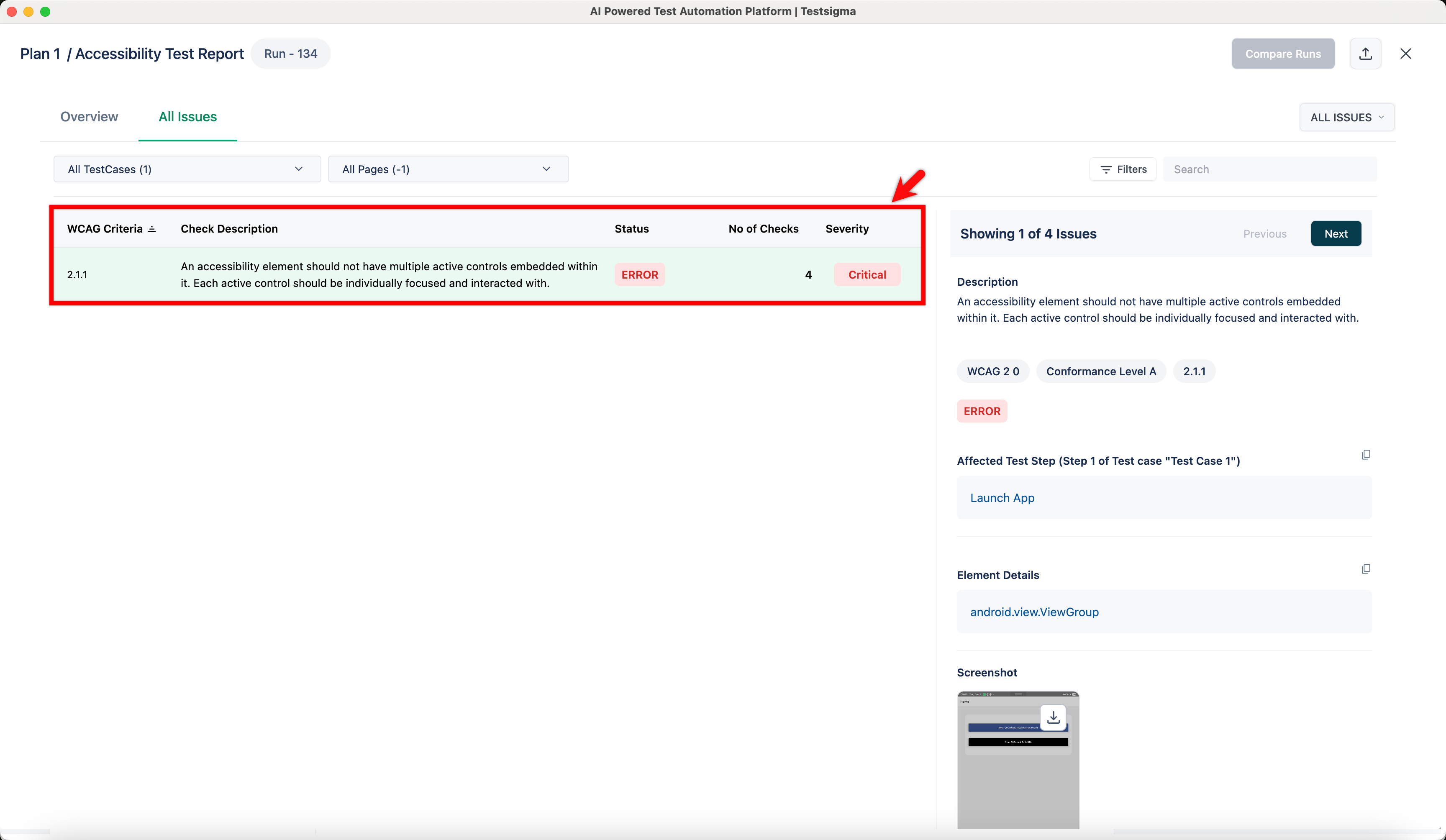This screenshot has height=840, width=1446.
Task: Open the screenshot thumbnail preview
Action: pyautogui.click(x=1018, y=780)
